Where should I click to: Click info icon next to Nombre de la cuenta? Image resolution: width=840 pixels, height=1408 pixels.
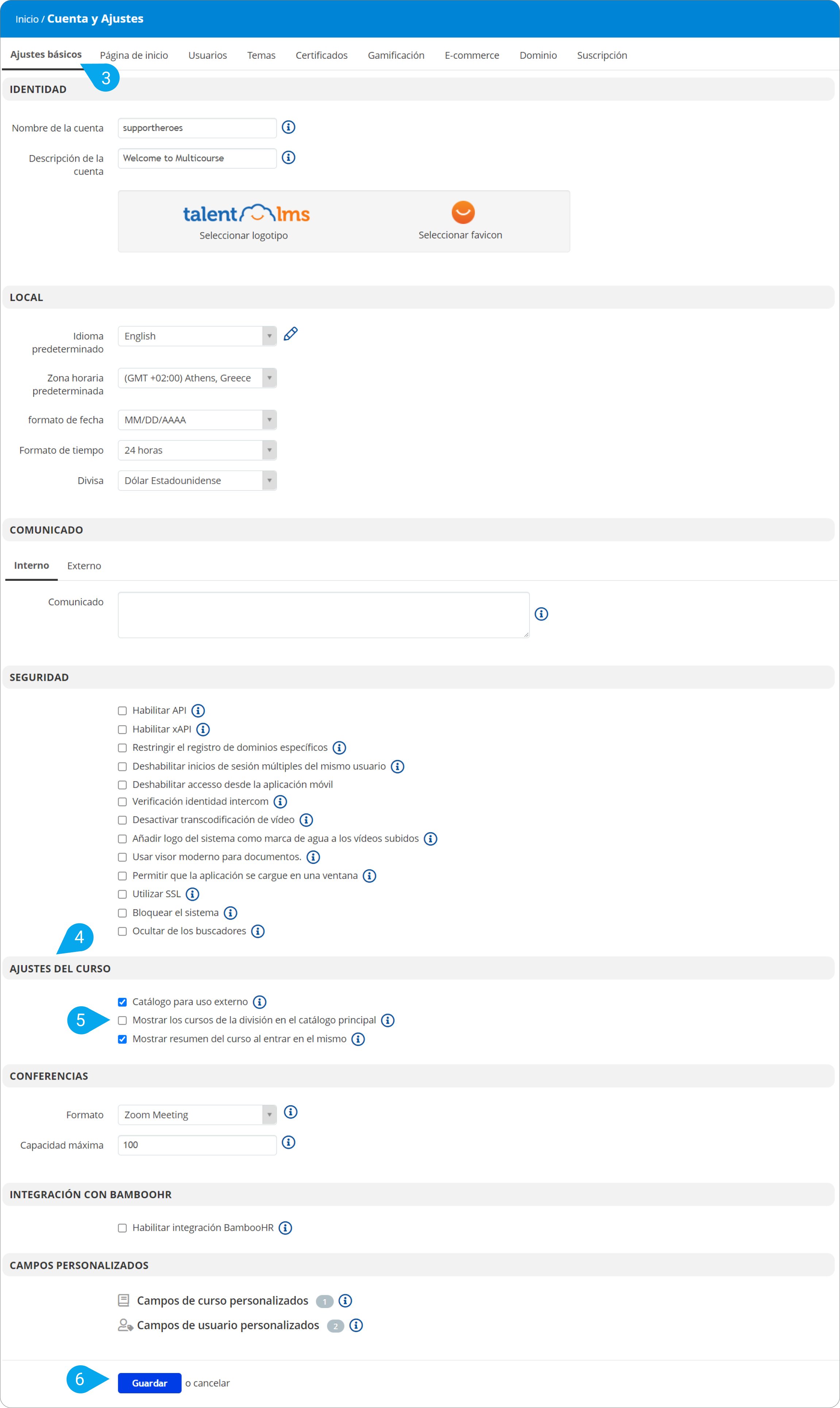(289, 127)
